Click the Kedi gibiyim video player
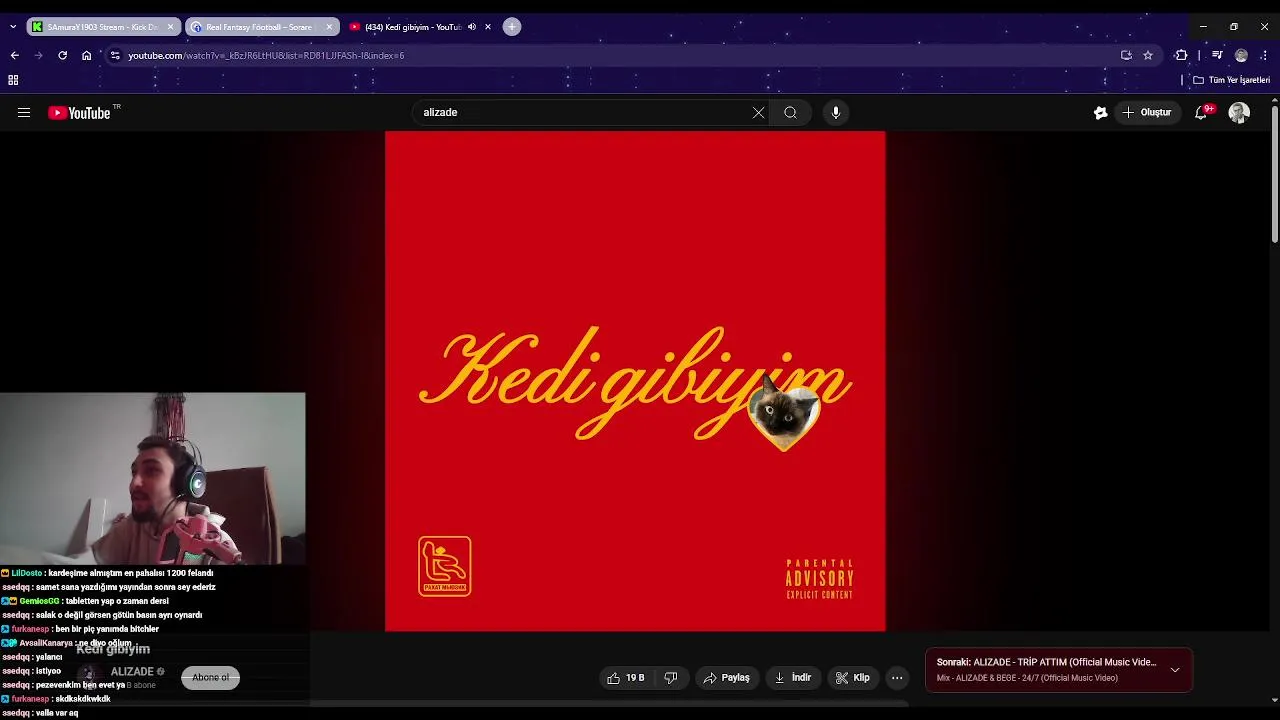The width and height of the screenshot is (1280, 720). [635, 381]
